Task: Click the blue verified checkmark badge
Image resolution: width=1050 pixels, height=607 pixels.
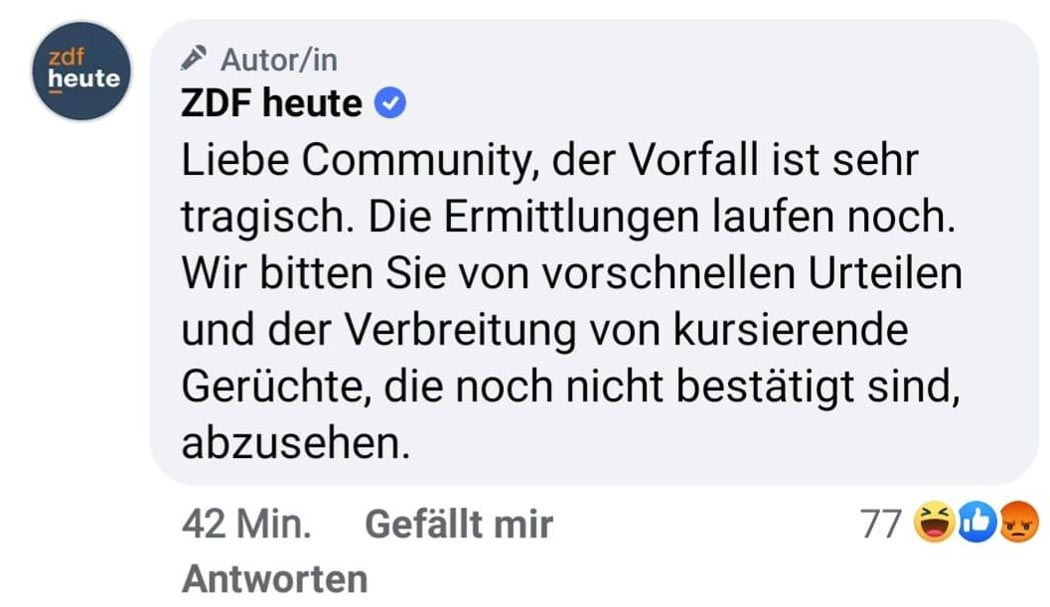Action: click(x=390, y=103)
